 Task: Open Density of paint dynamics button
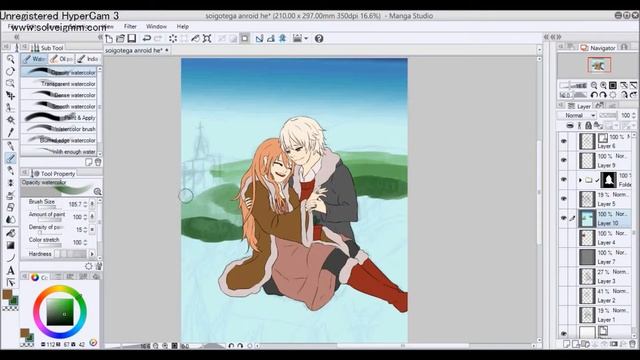click(92, 229)
